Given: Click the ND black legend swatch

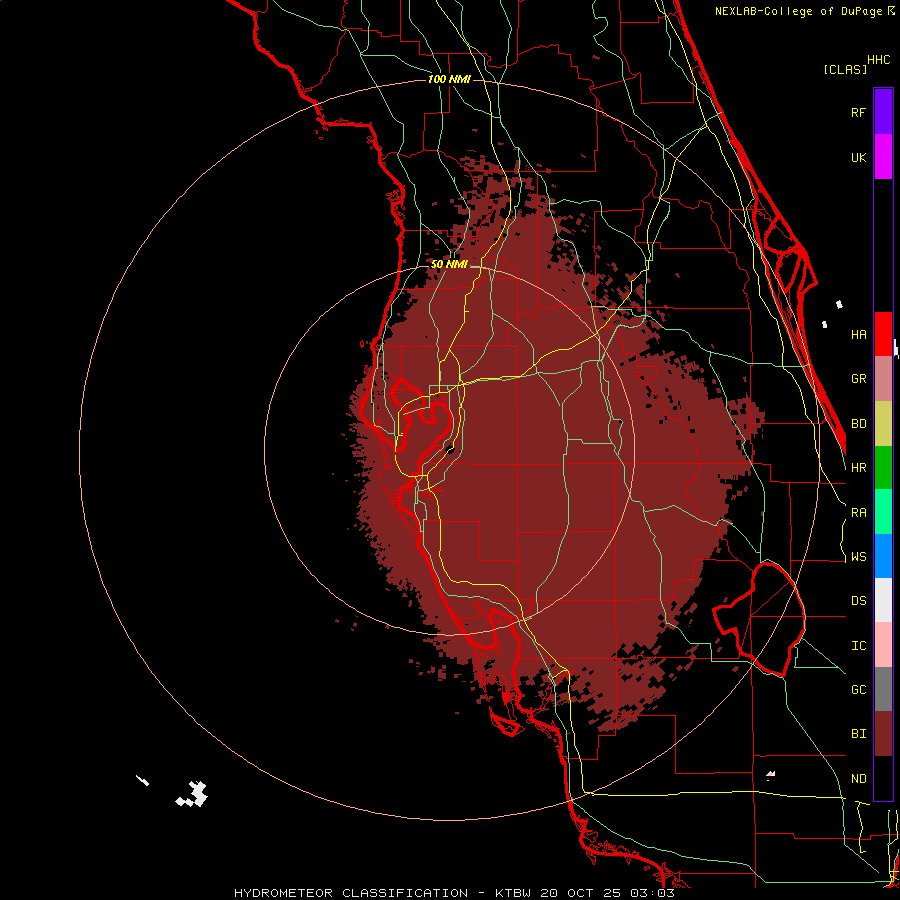Looking at the screenshot, I should (883, 778).
